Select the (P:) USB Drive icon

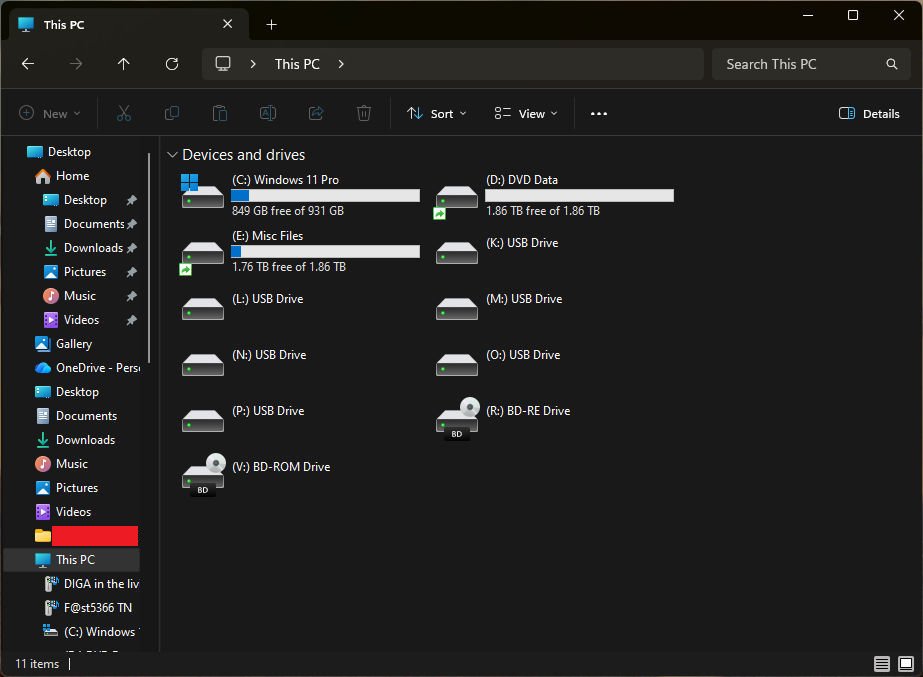point(203,421)
